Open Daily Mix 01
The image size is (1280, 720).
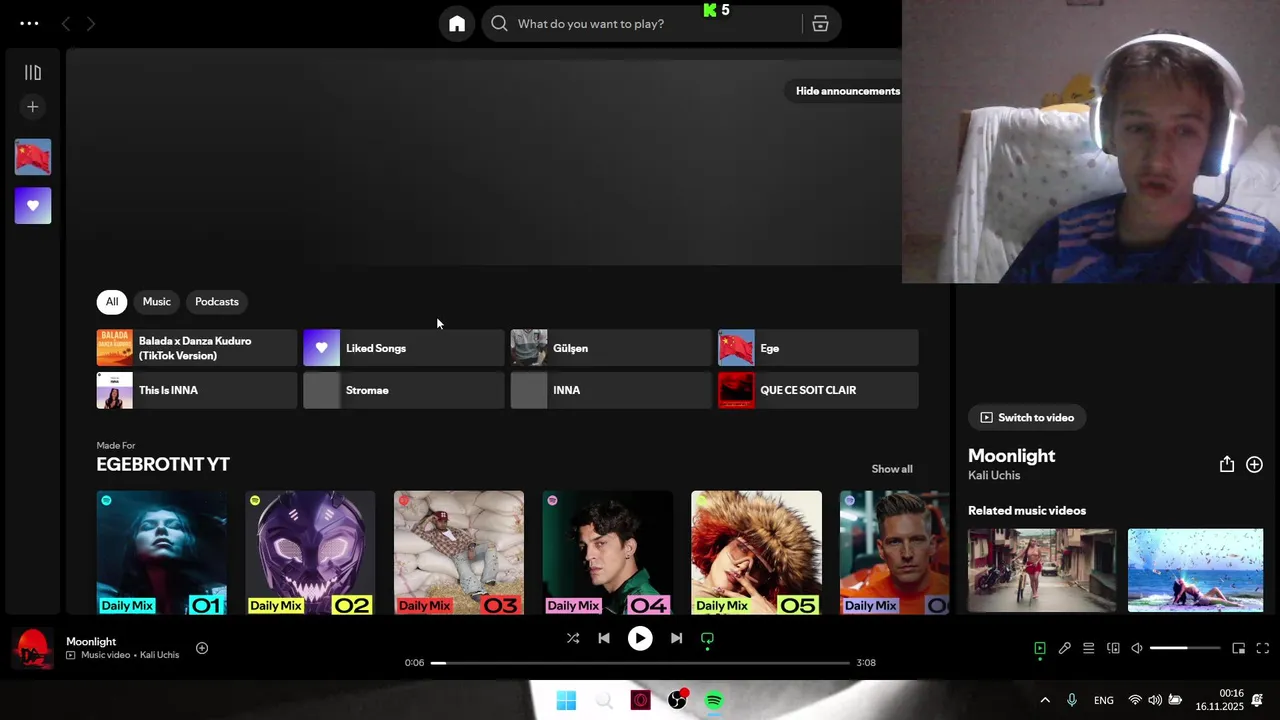[x=162, y=552]
